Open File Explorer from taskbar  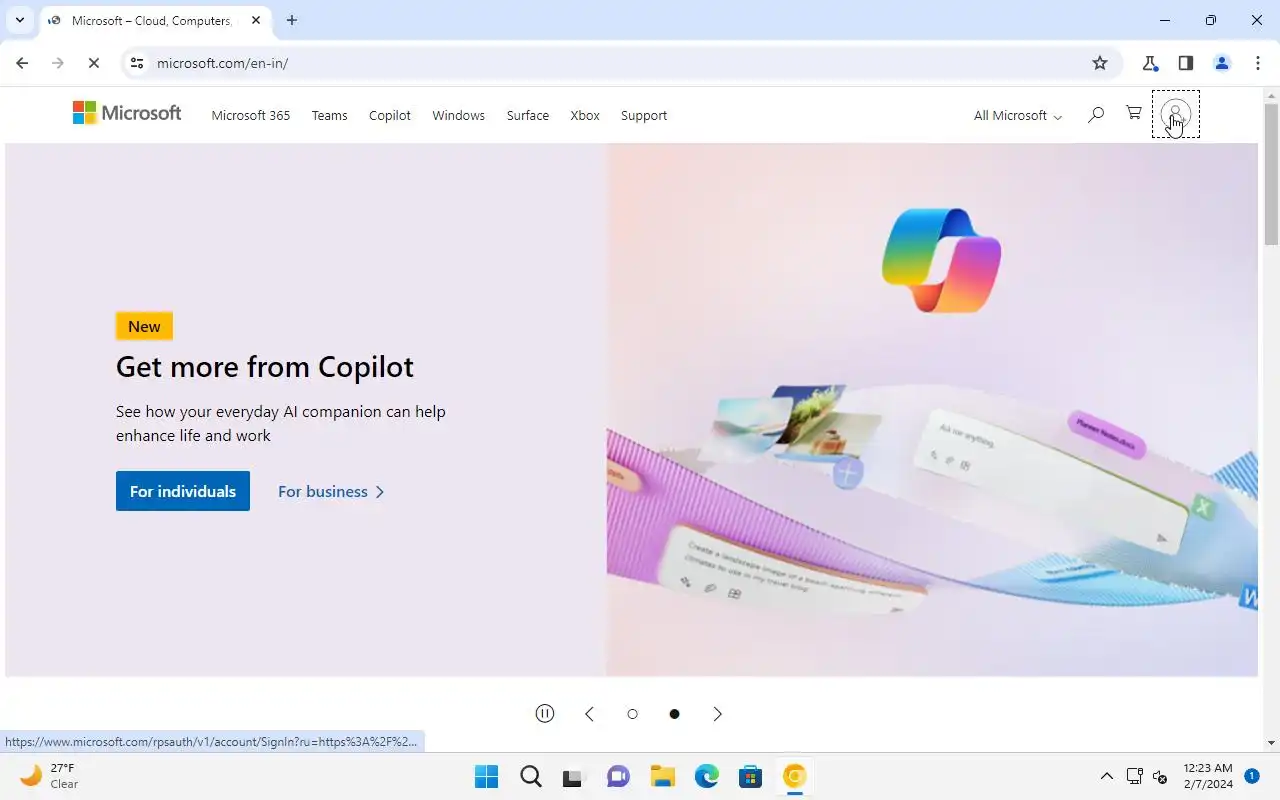click(662, 776)
